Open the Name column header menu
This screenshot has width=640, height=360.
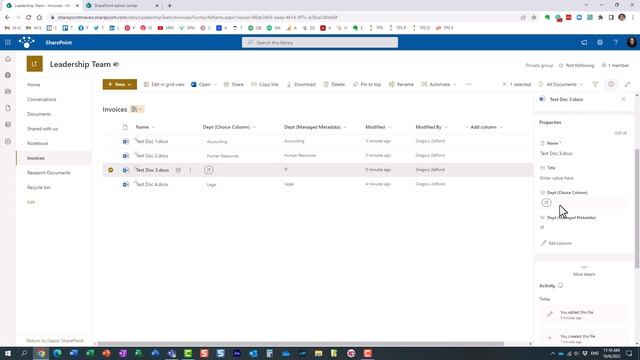tap(145, 127)
